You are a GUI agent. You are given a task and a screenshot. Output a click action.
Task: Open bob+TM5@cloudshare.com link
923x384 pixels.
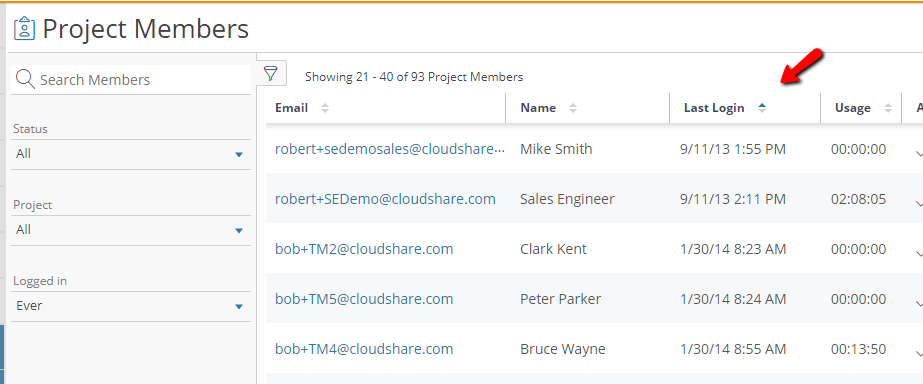(x=364, y=299)
